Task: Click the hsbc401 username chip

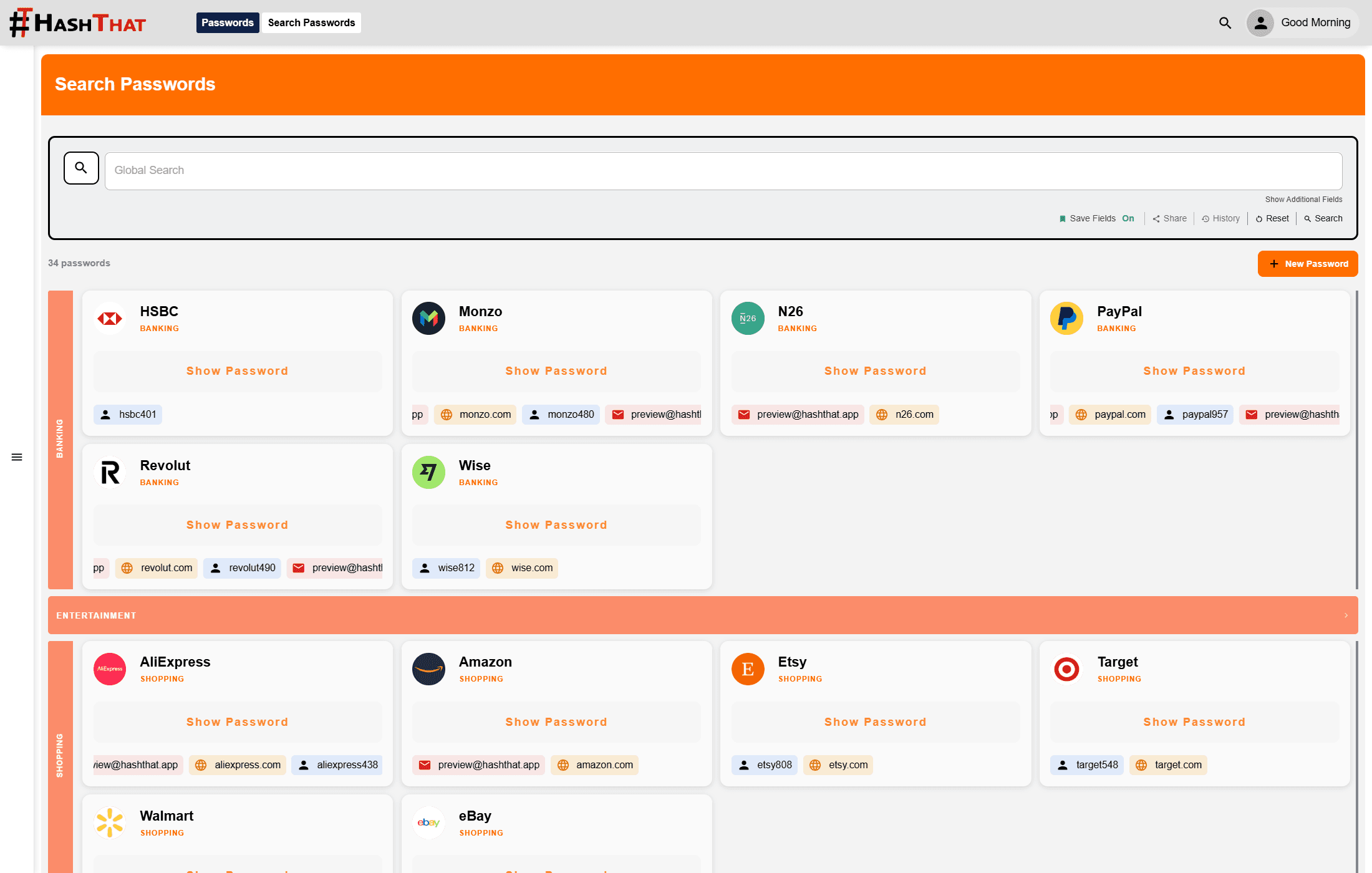Action: [x=128, y=414]
